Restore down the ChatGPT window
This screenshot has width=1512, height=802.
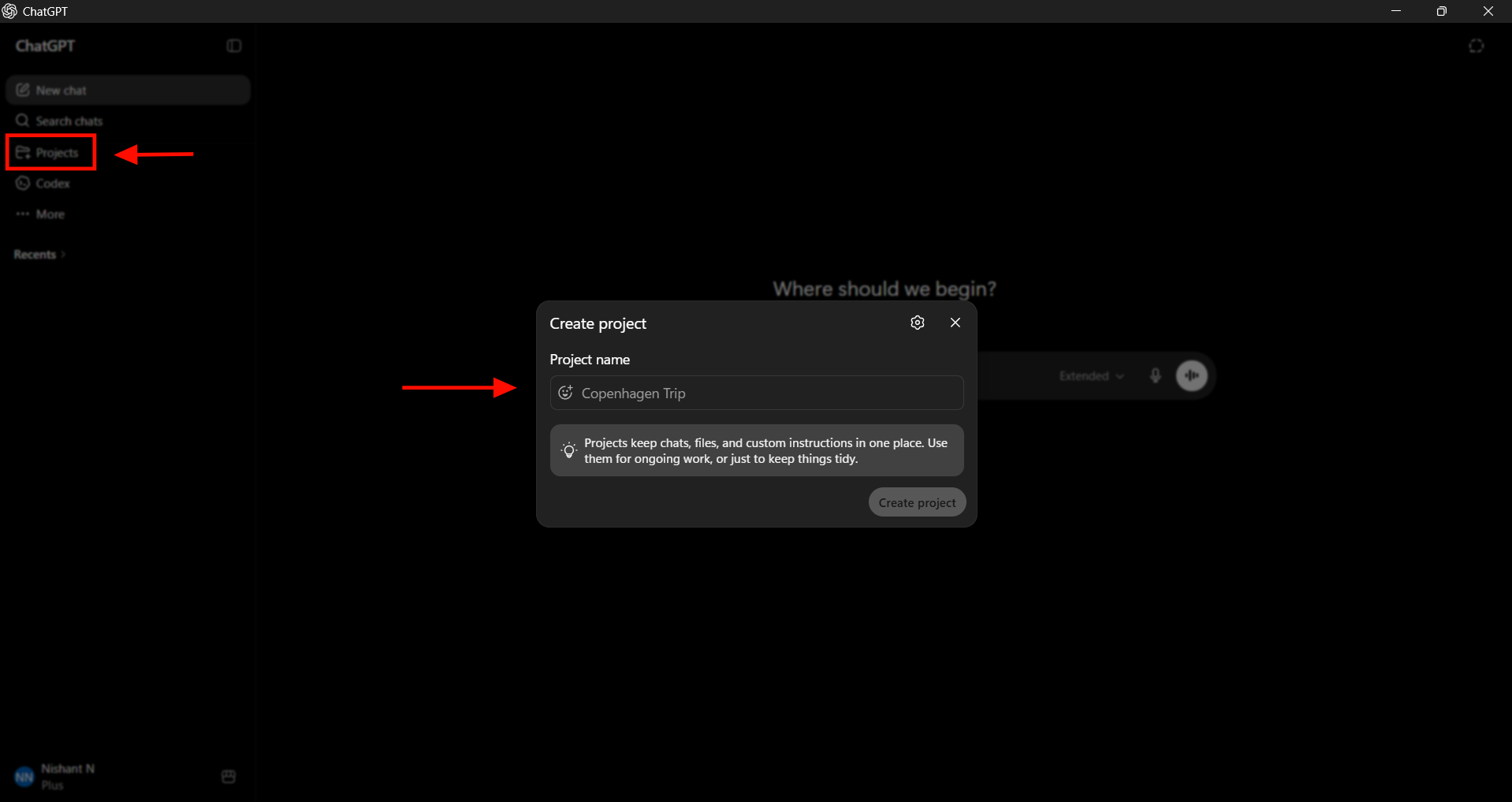1442,11
